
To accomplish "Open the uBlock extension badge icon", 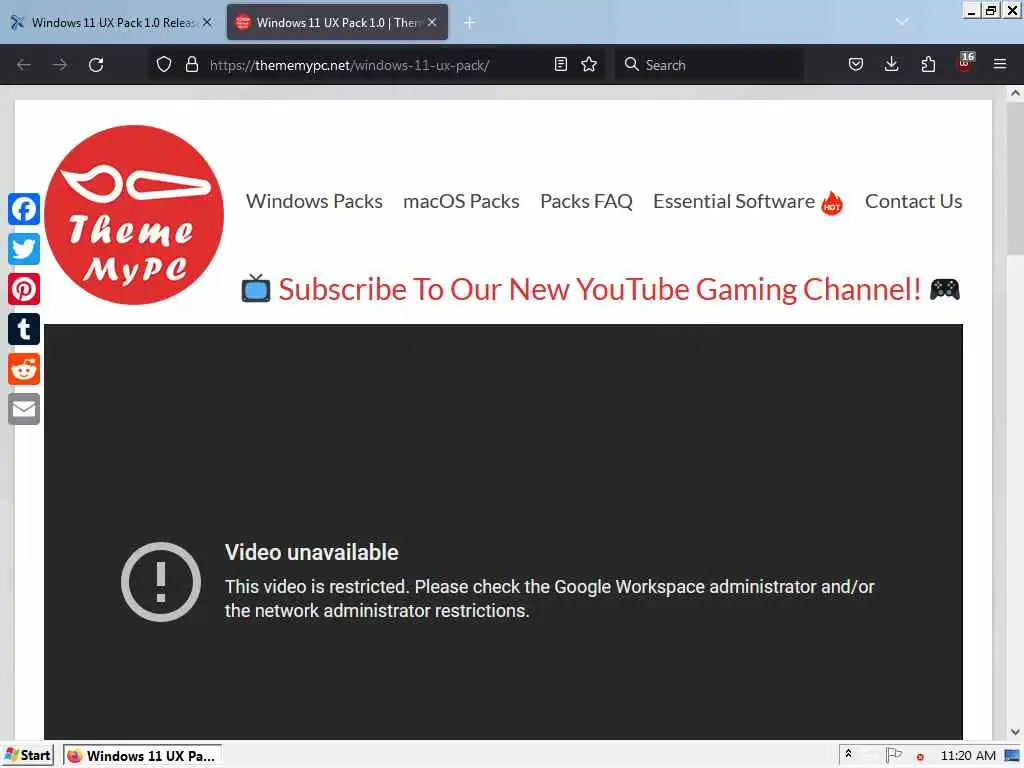I will 965,63.
